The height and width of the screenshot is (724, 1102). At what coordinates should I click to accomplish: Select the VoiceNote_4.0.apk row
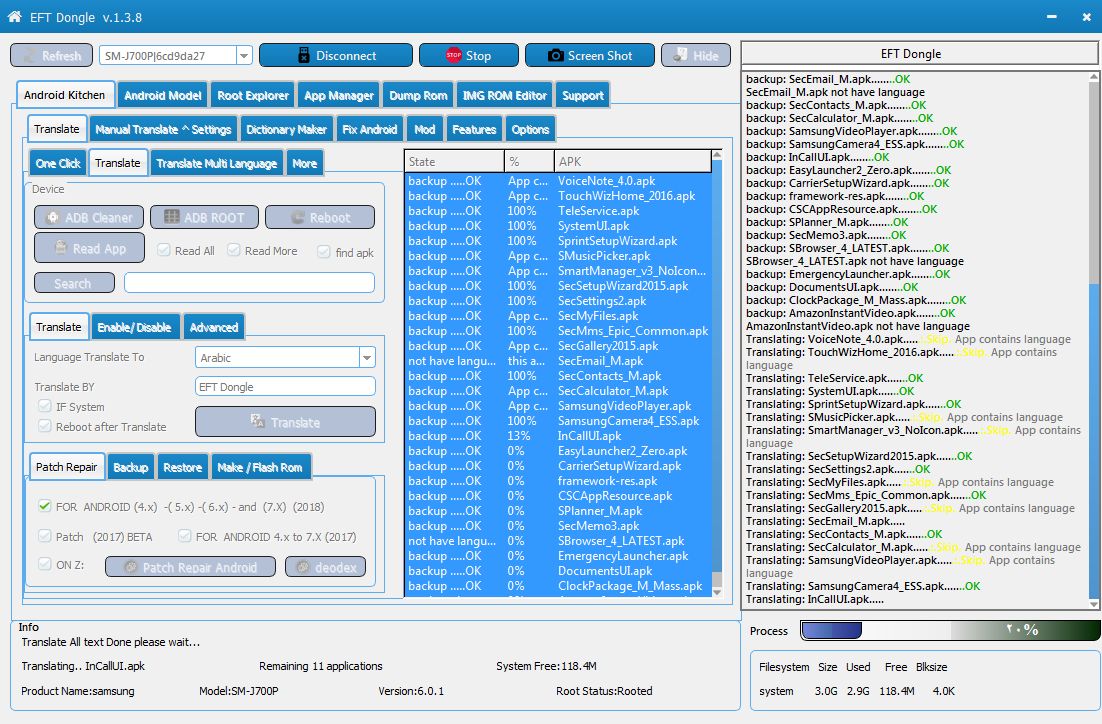coord(559,181)
